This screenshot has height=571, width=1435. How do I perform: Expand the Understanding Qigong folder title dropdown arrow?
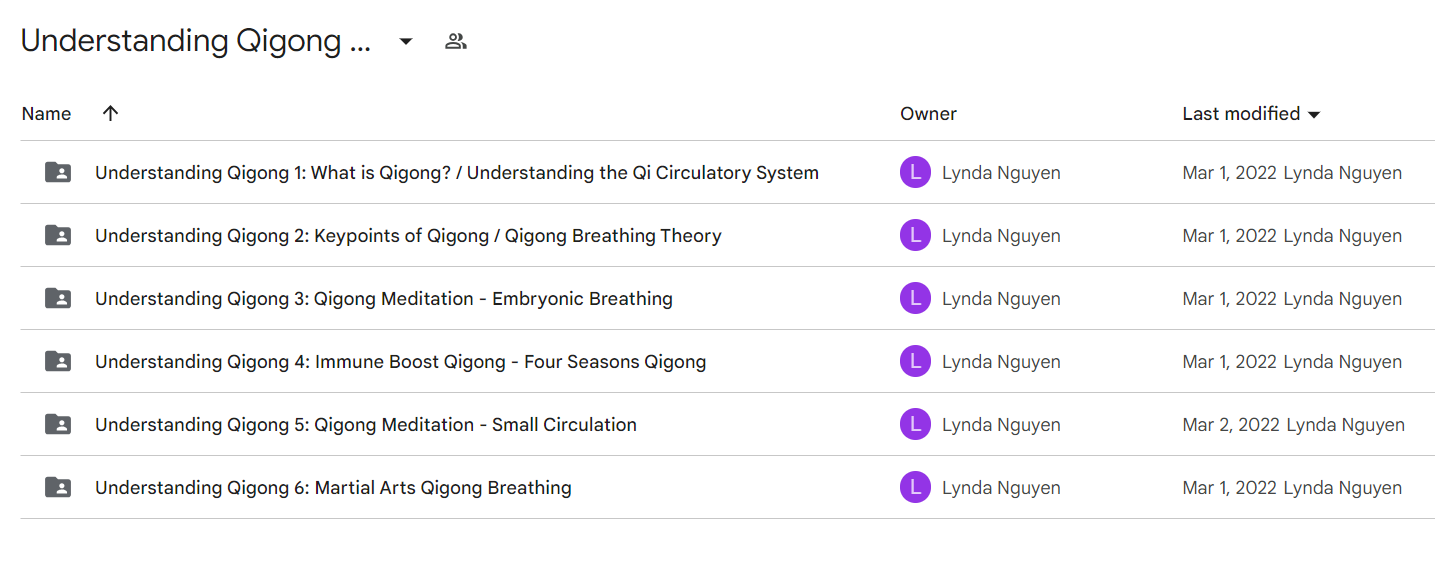406,41
